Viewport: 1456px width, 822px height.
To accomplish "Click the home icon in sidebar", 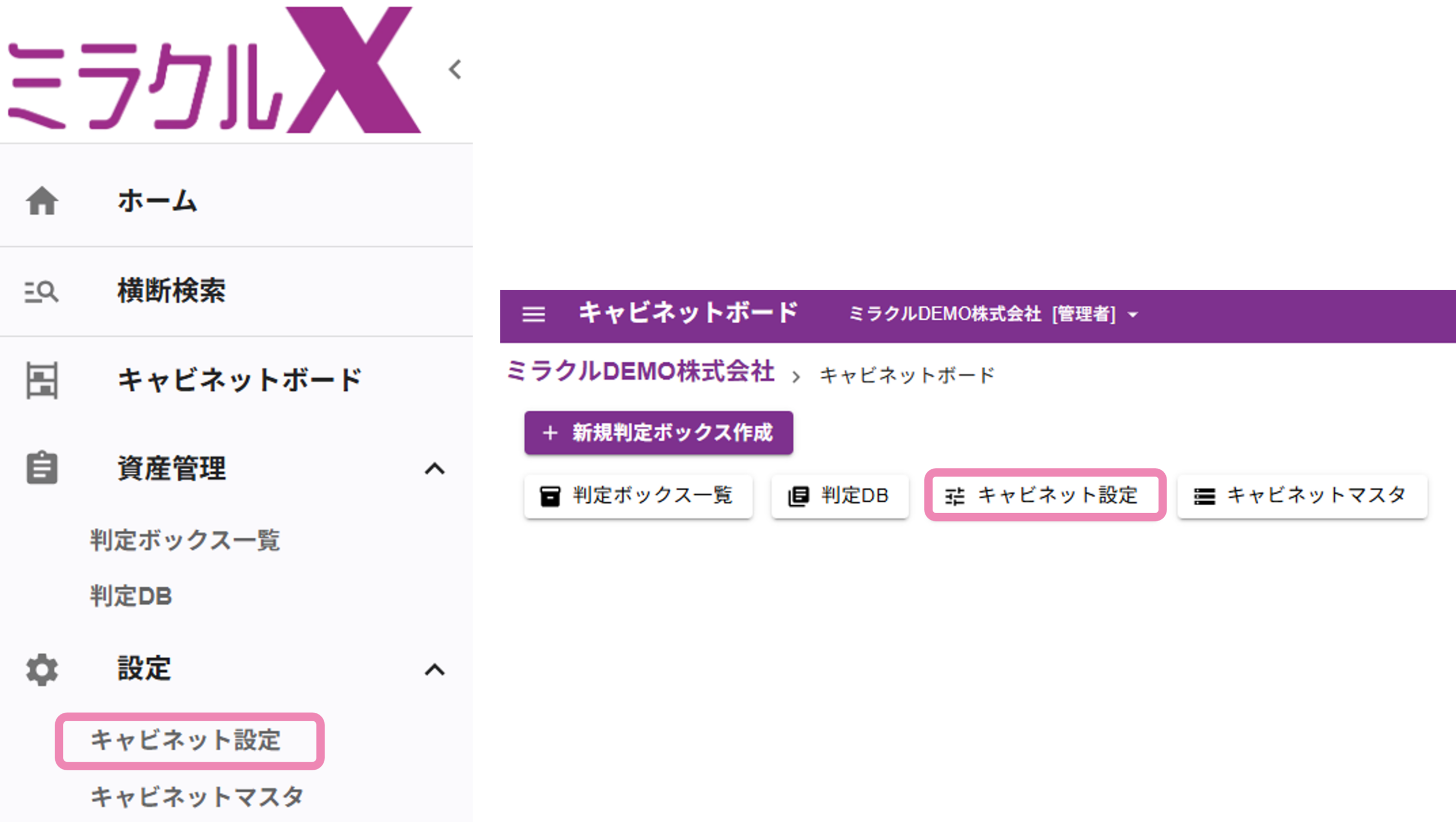I will click(42, 201).
